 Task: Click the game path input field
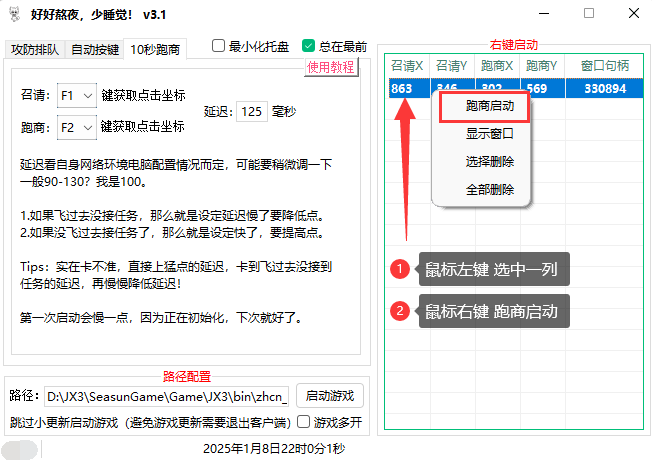coord(166,396)
